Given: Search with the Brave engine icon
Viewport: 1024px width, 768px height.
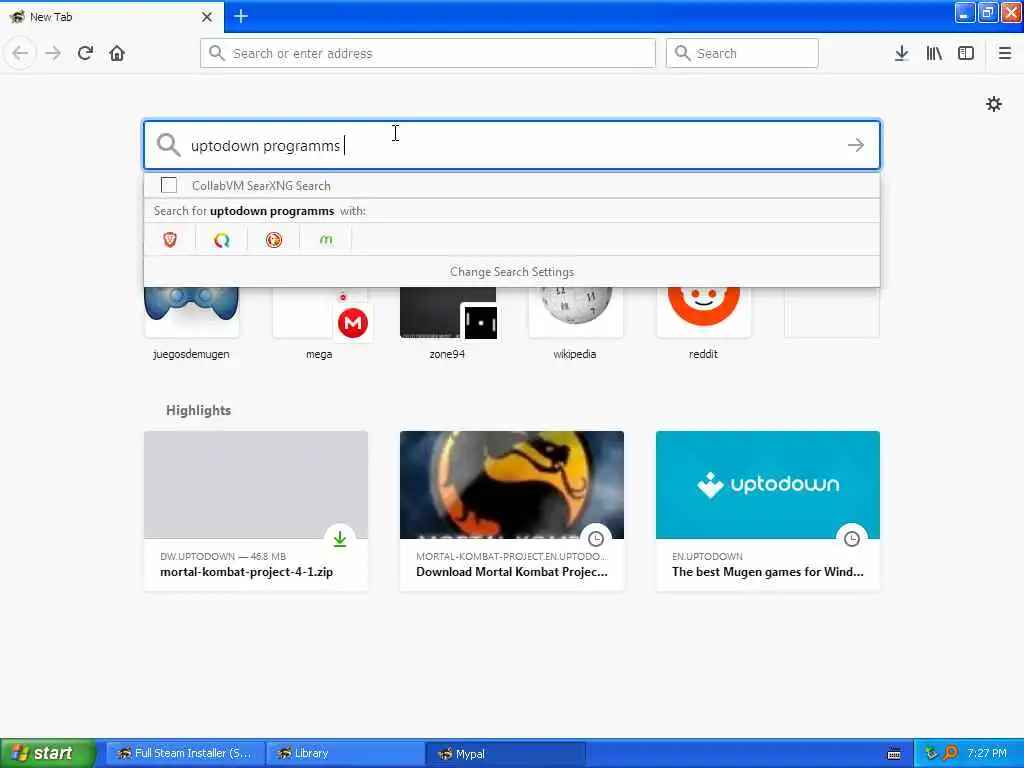Looking at the screenshot, I should 170,240.
